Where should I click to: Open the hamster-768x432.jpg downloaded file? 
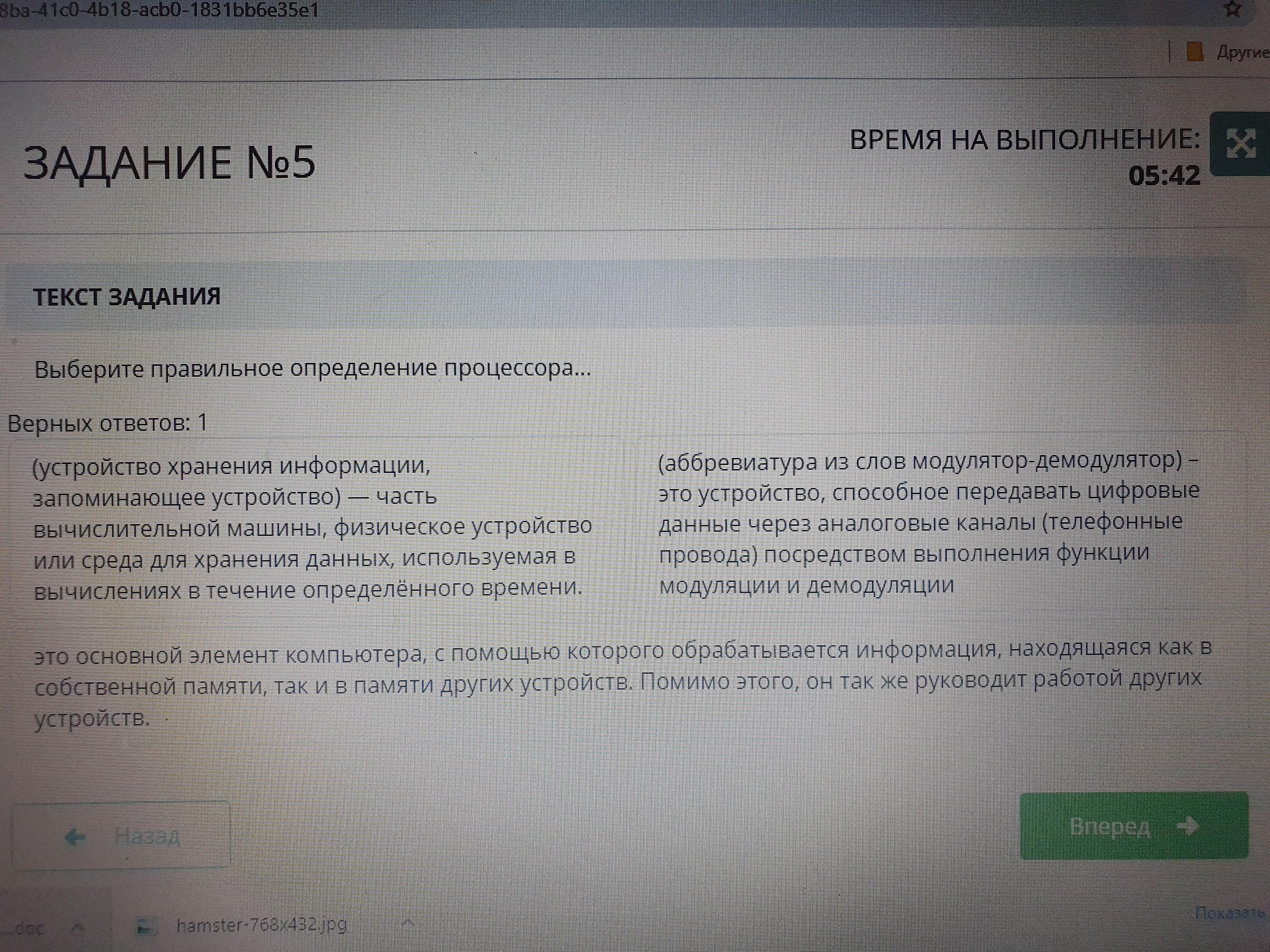tap(261, 925)
